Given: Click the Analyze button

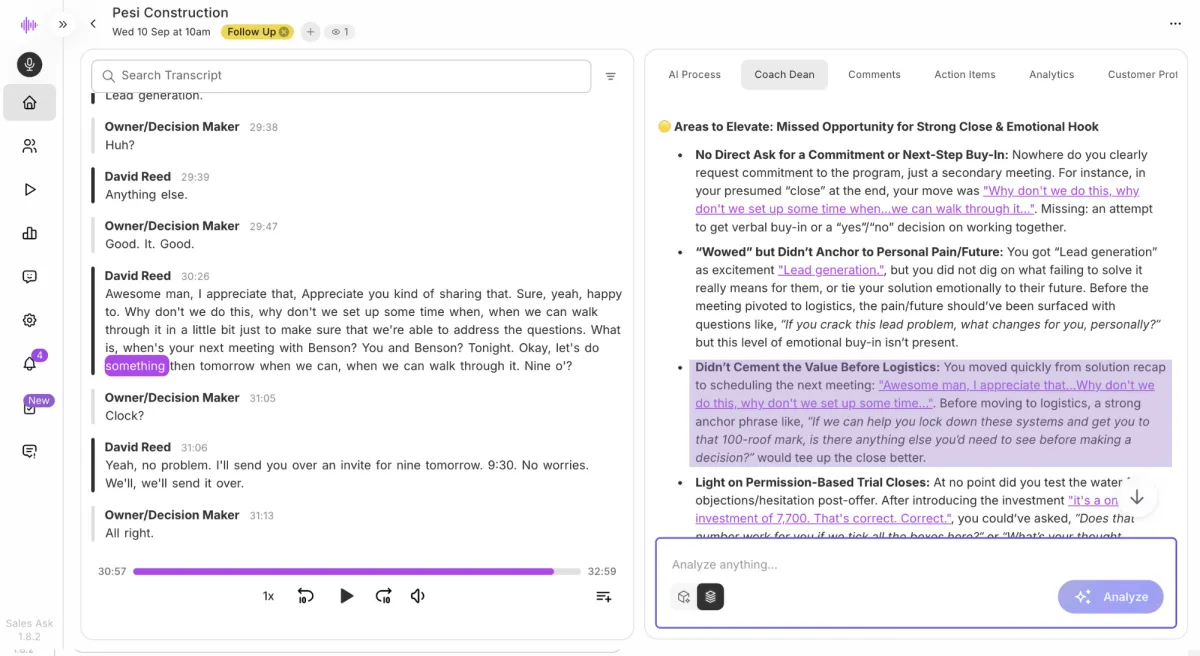Looking at the screenshot, I should pos(1111,597).
